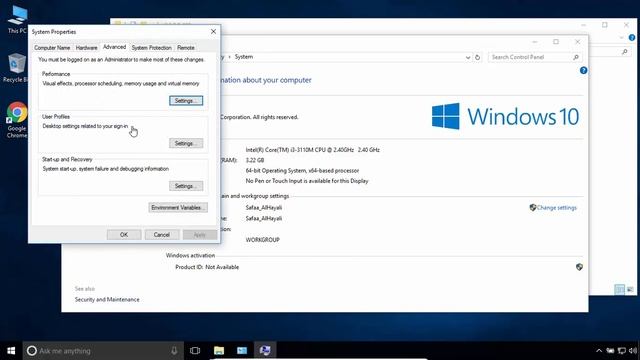This screenshot has height=360, width=640.
Task: Open the This PC desktop icon
Action: point(16,18)
